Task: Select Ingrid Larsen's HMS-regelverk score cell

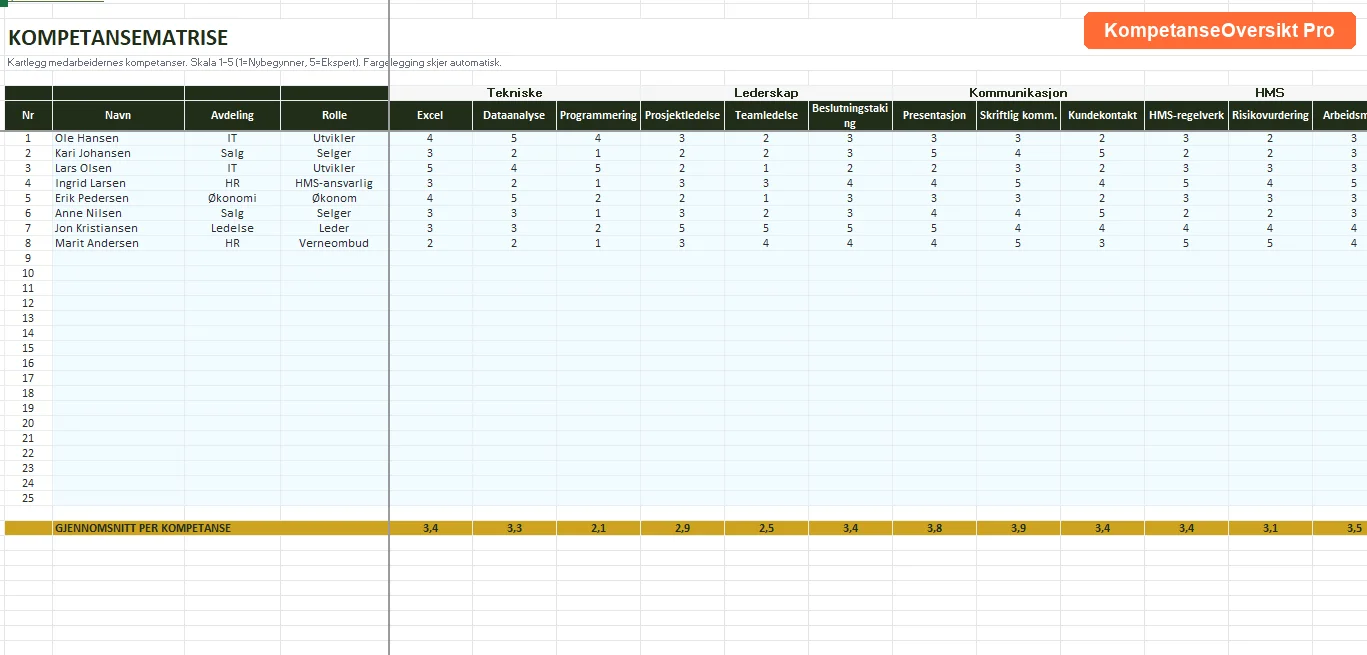Action: [x=1186, y=183]
